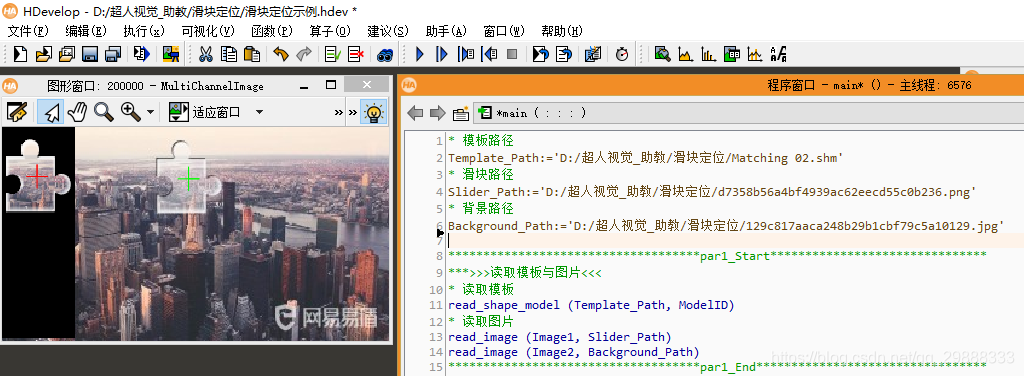Reset program execution icon
Image resolution: width=1024 pixels, height=376 pixels.
pyautogui.click(x=541, y=54)
